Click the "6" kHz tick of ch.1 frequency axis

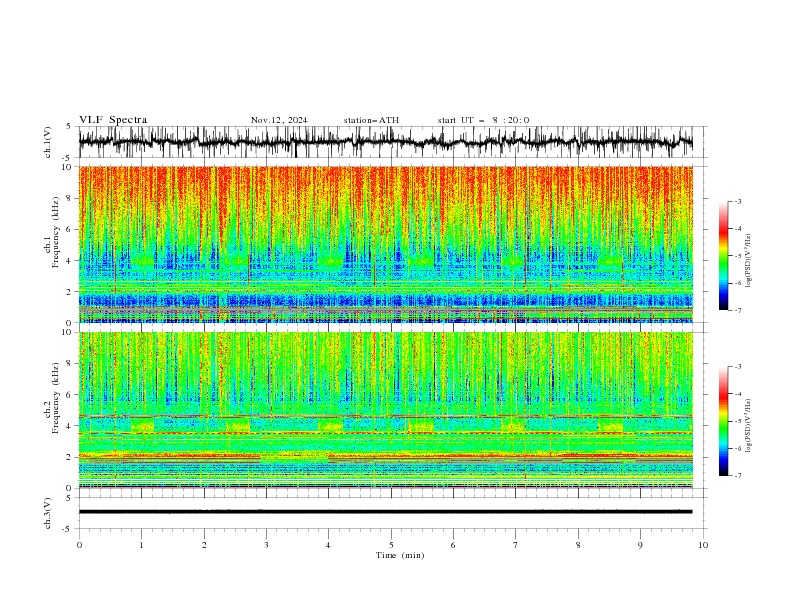point(71,230)
